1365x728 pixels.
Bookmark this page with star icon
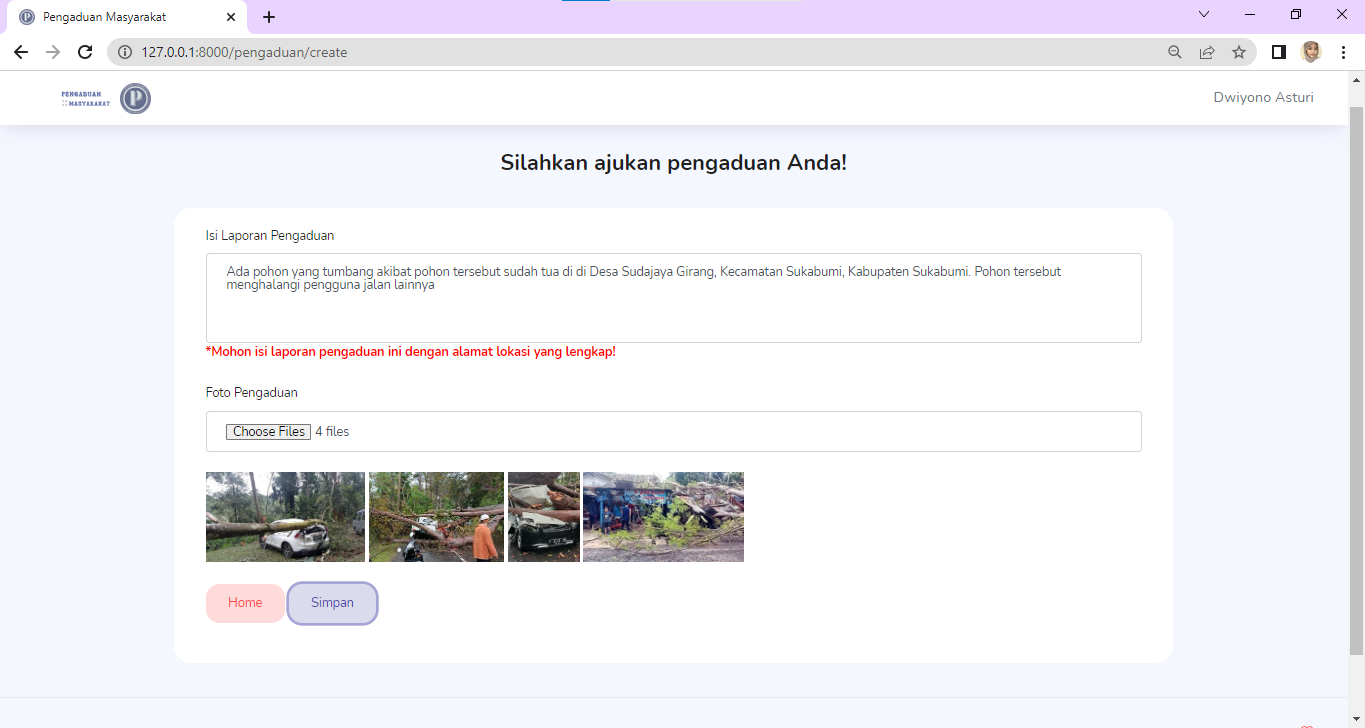point(1239,52)
